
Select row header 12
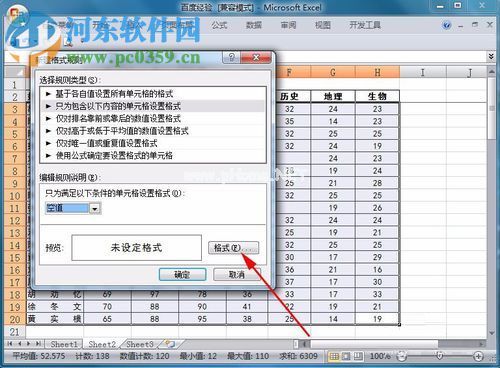(x=15, y=221)
